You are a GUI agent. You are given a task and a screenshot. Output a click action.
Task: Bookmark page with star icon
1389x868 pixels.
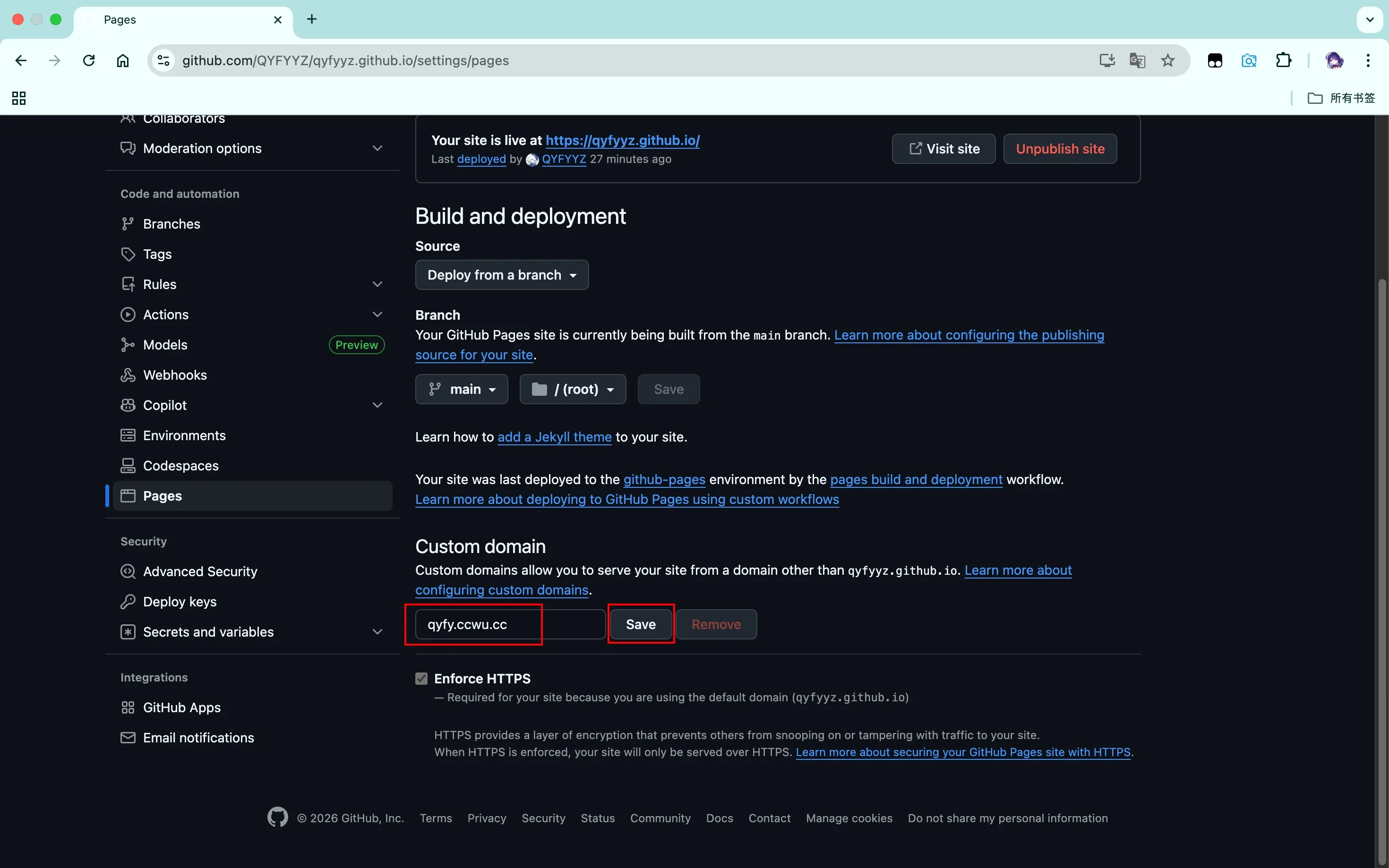[x=1167, y=60]
